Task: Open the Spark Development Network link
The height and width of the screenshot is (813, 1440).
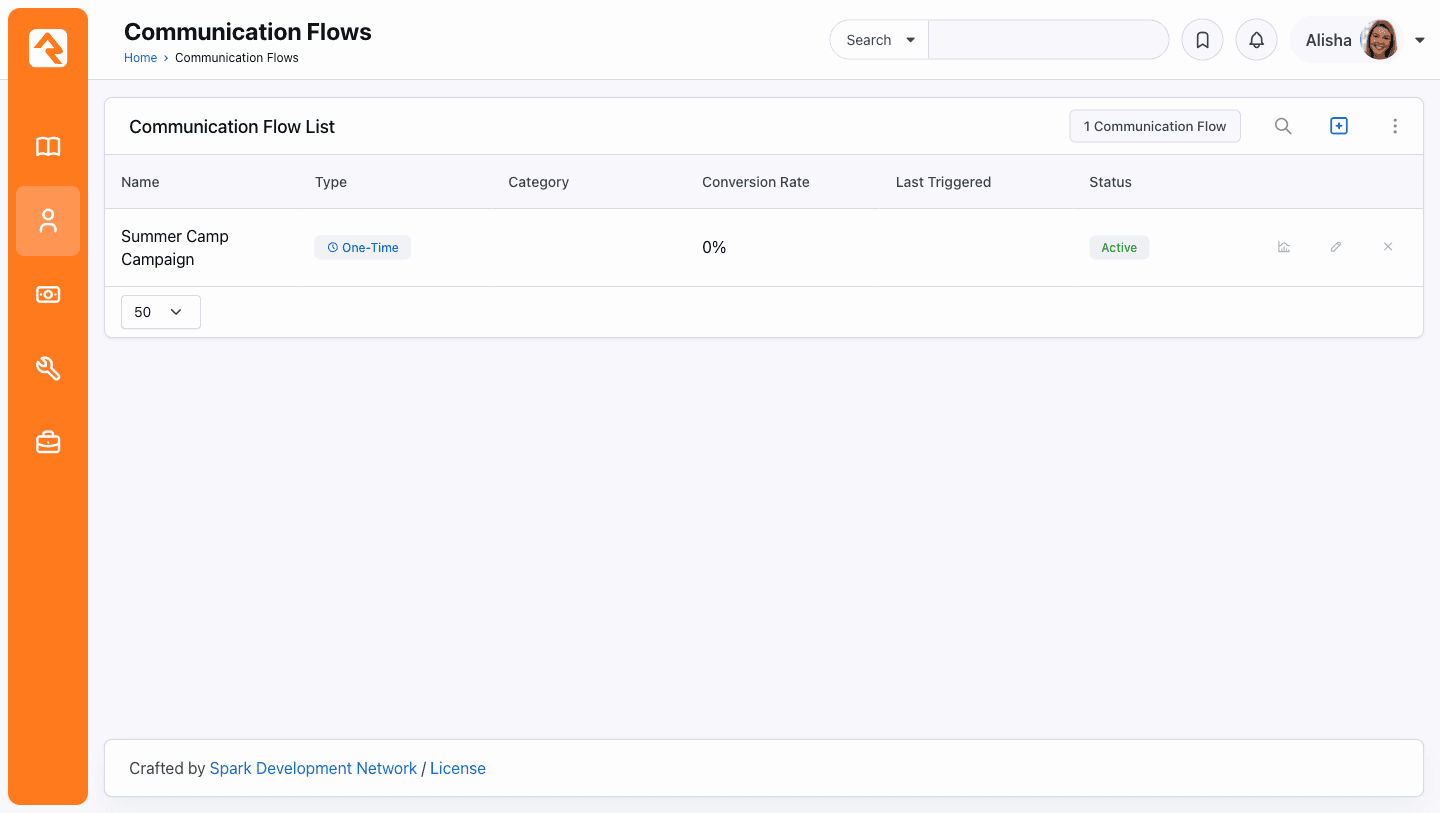Action: [313, 768]
